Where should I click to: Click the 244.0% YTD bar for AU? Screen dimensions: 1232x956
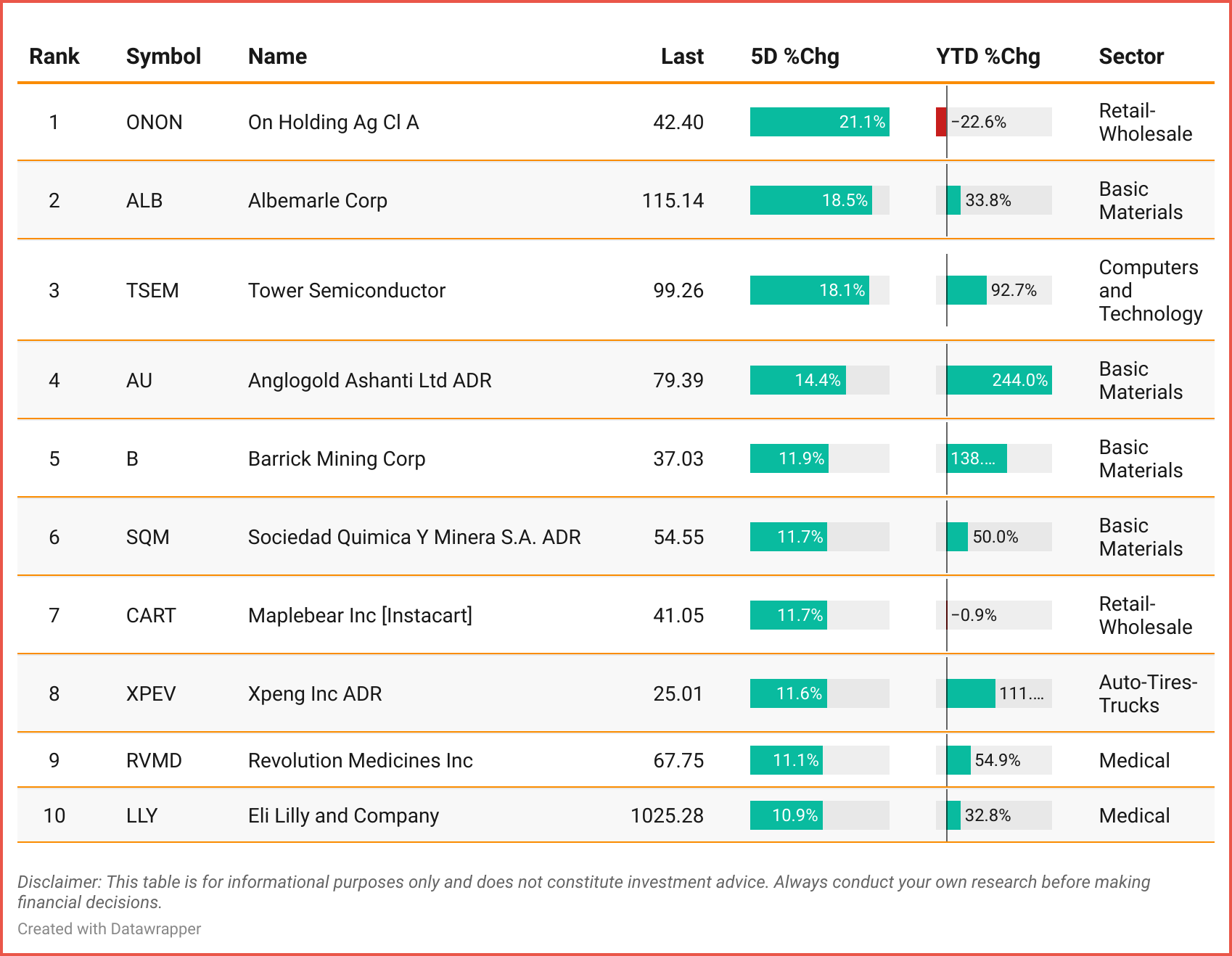click(998, 380)
